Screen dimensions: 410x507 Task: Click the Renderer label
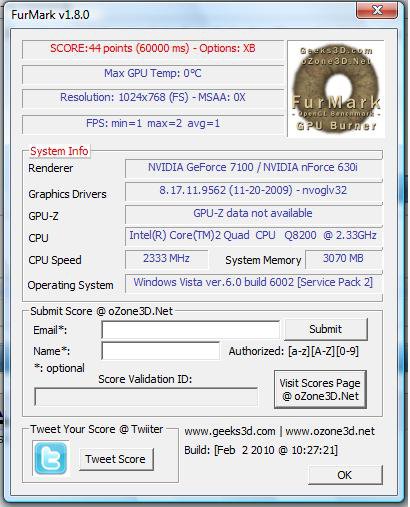pos(51,168)
